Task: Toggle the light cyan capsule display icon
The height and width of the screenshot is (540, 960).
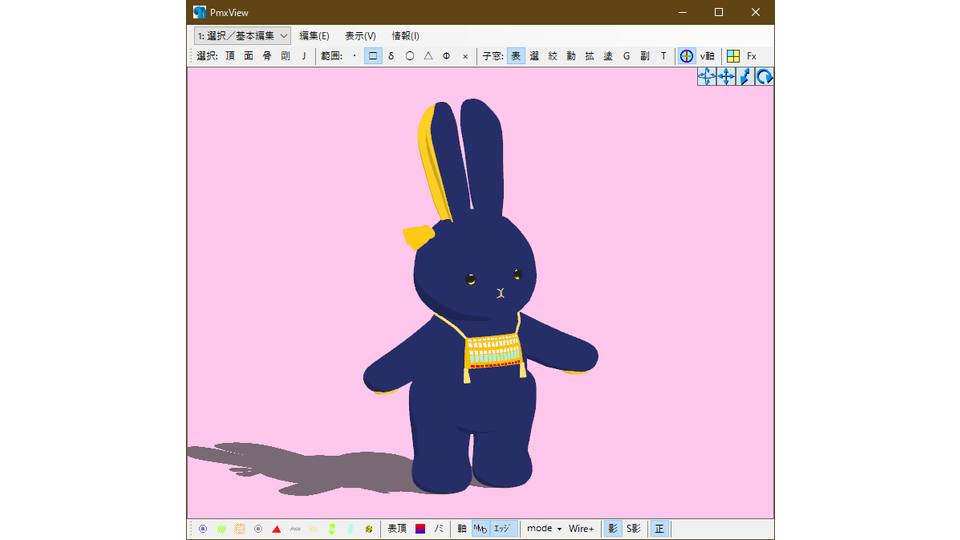Action: [350, 529]
